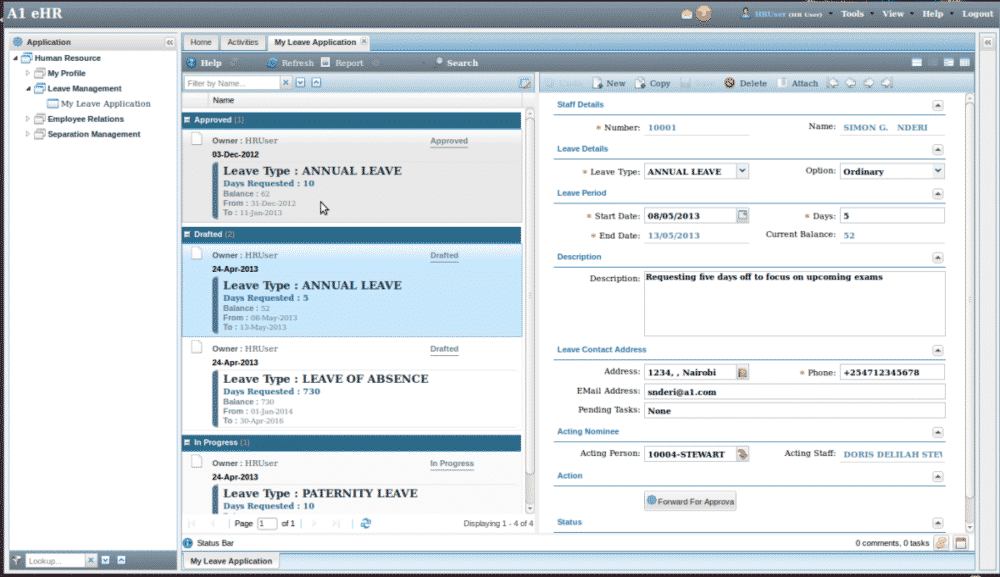Click the Copy record icon
This screenshot has width=1000, height=577.
click(x=652, y=84)
